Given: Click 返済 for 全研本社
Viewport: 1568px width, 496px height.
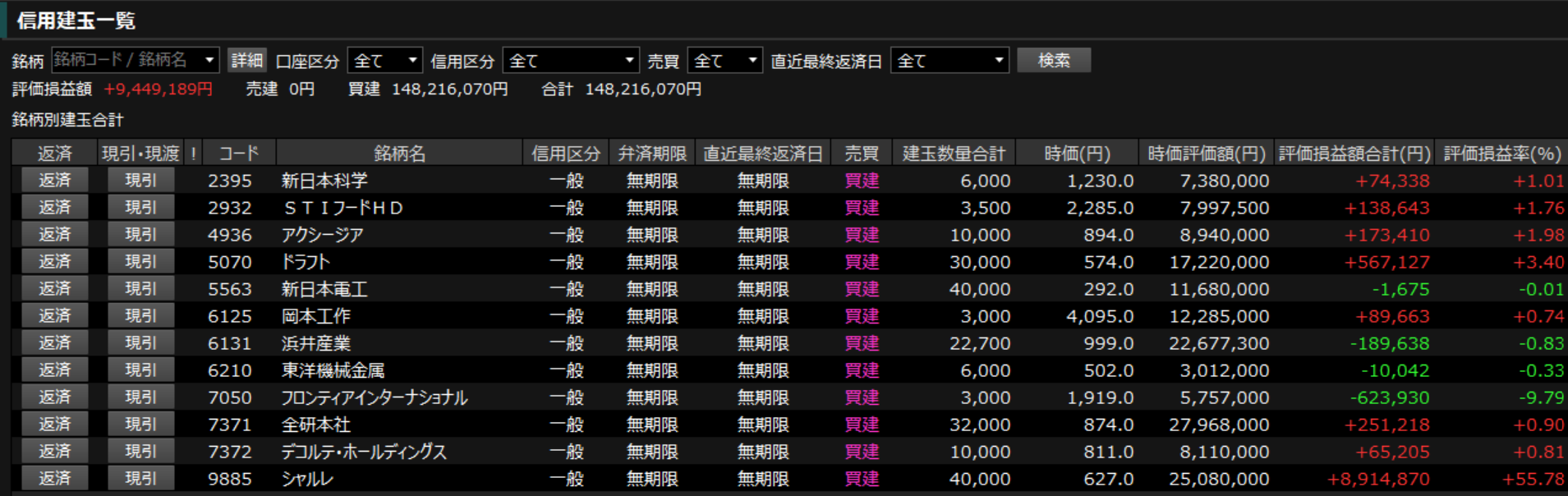Looking at the screenshot, I should tap(54, 424).
